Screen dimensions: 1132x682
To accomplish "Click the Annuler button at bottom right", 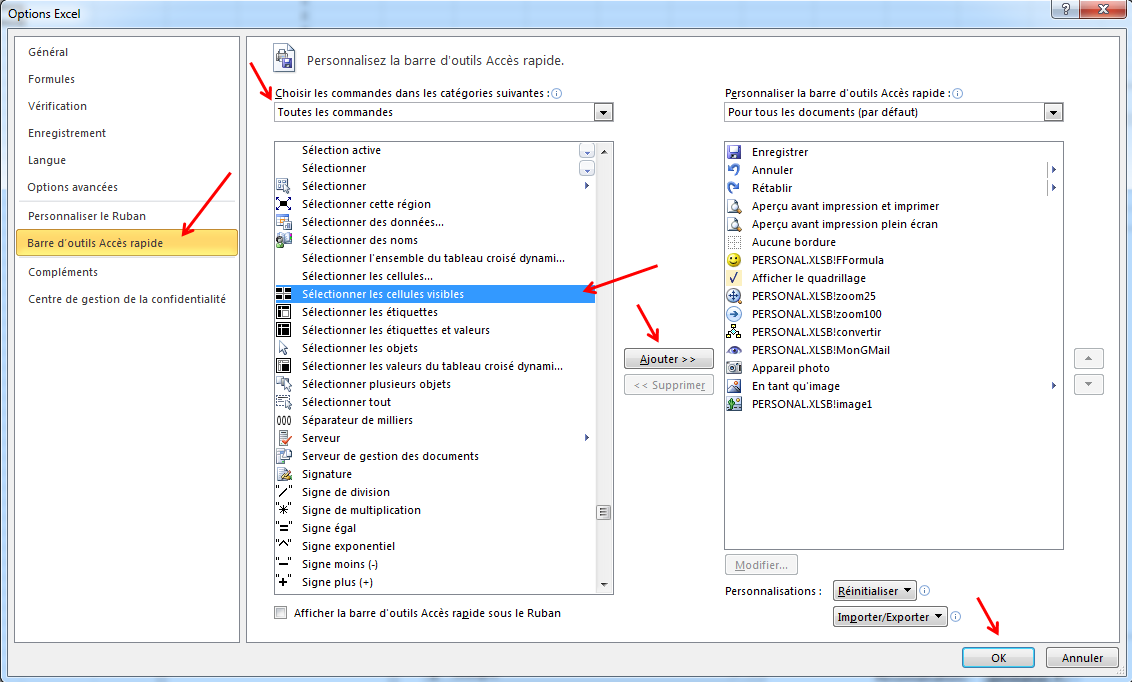I will click(1082, 657).
